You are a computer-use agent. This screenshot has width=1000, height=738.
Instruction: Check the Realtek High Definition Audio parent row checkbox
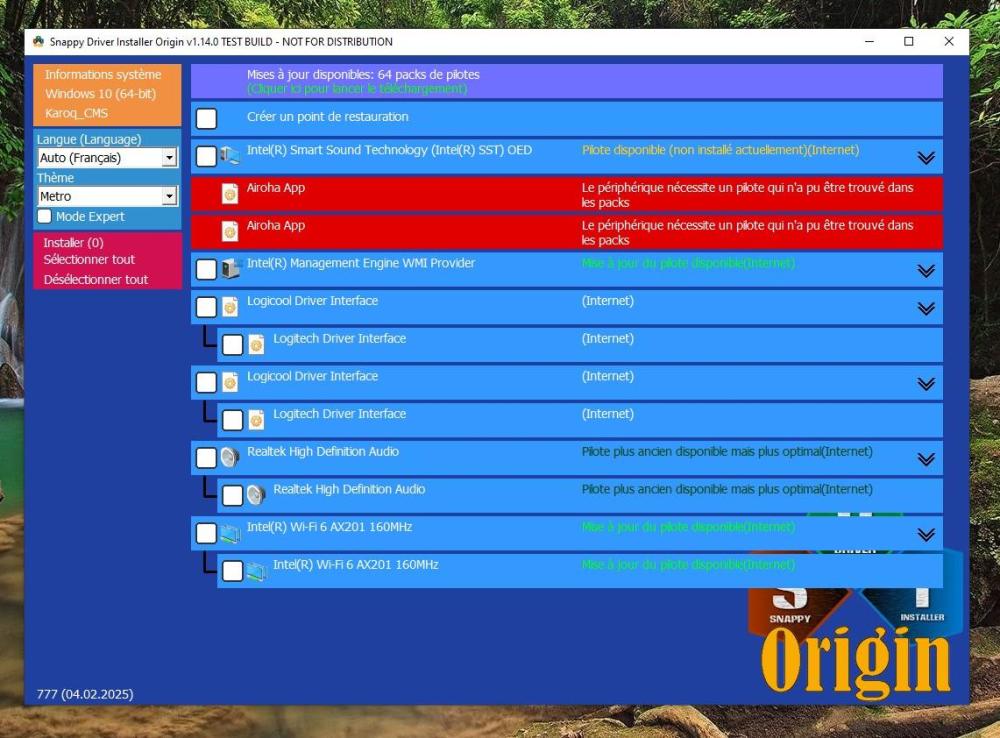[x=207, y=457]
